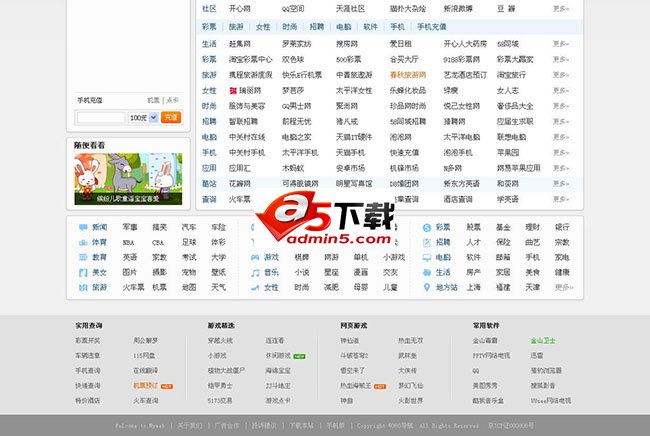Open the 植物大战僵尸 game link
The width and height of the screenshot is (650, 436).
pyautogui.click(x=226, y=371)
